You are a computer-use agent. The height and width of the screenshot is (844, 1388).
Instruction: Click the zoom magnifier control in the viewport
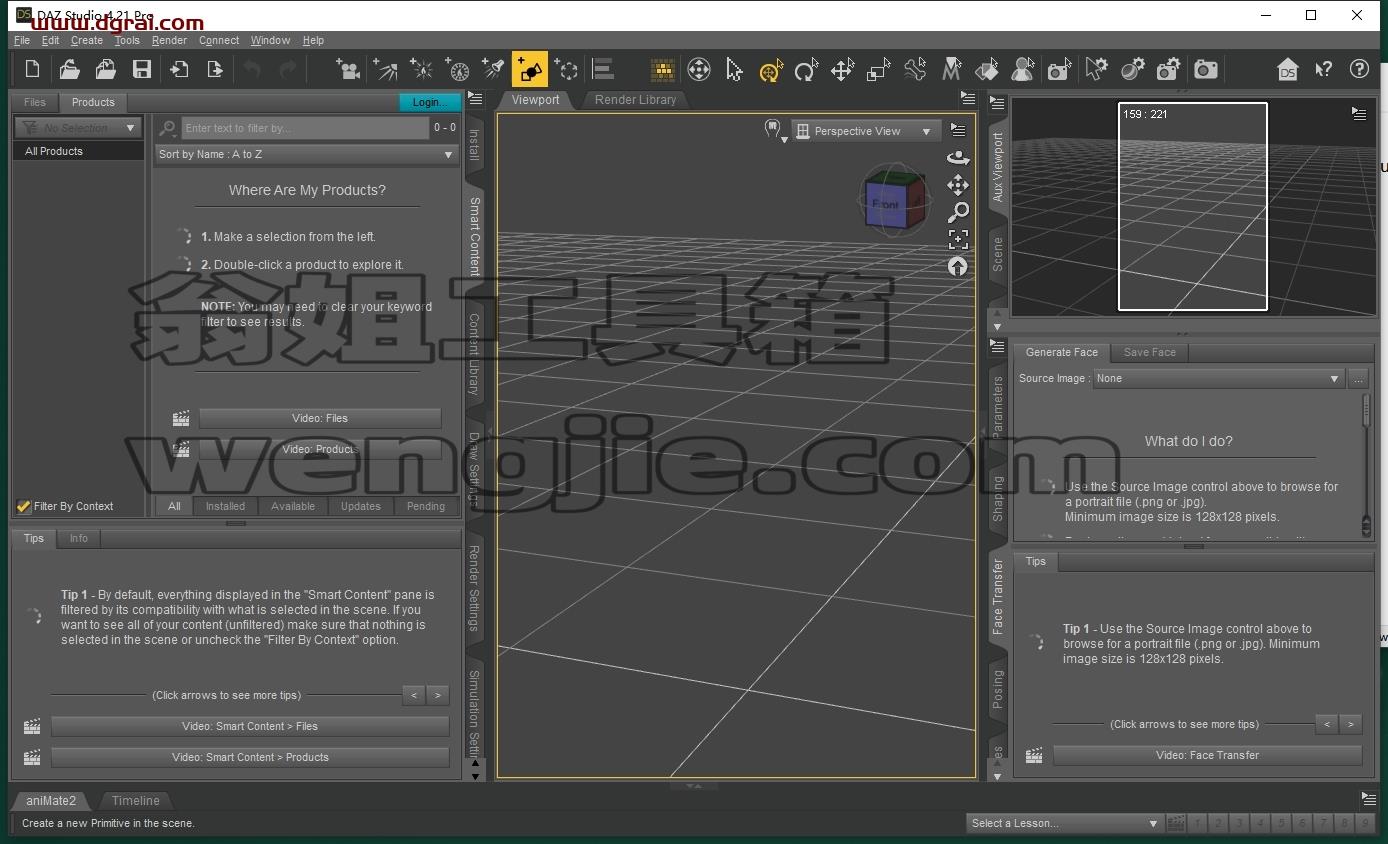point(958,212)
